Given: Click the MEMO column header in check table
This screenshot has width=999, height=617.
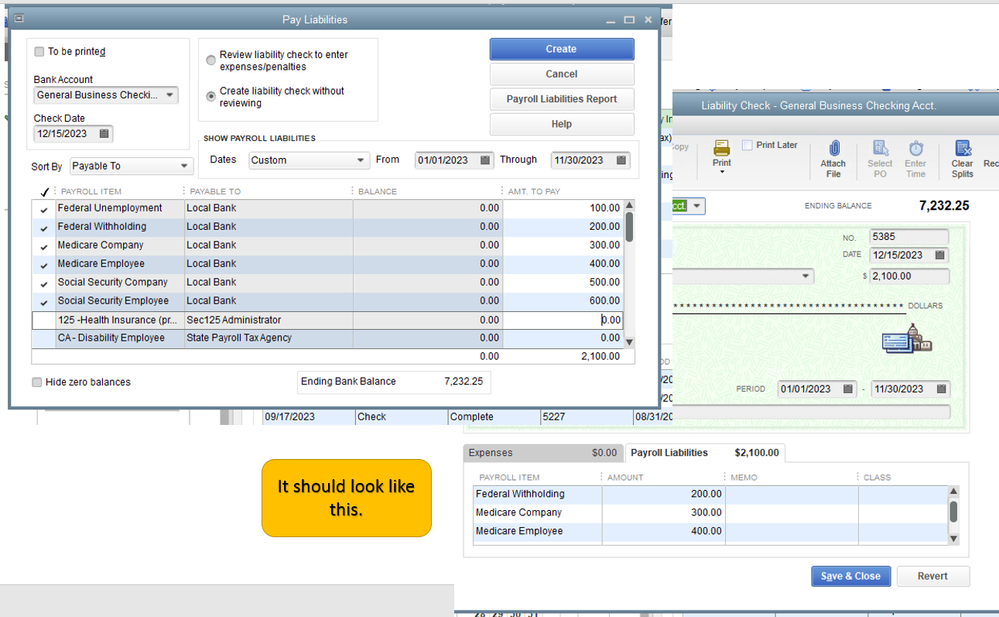Looking at the screenshot, I should click(744, 477).
